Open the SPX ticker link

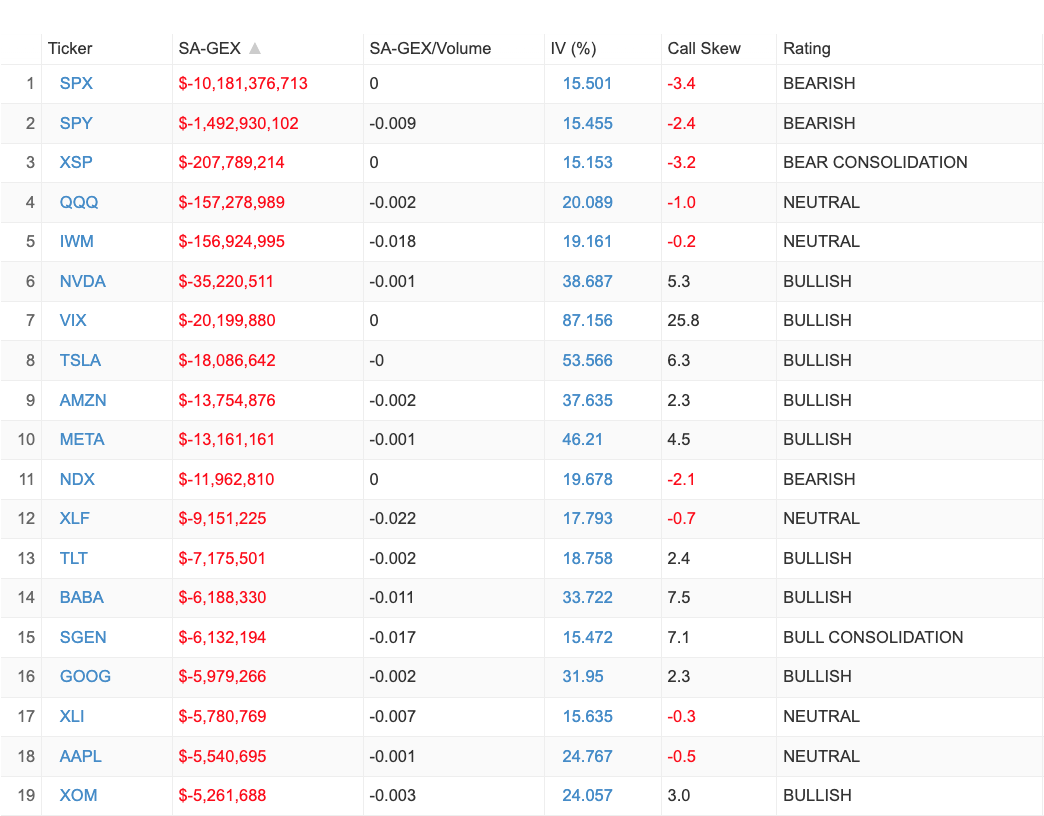pyautogui.click(x=76, y=83)
